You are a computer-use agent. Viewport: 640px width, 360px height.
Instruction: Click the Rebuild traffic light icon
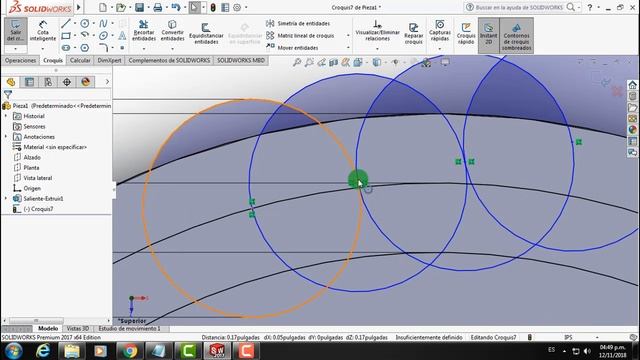213,7
